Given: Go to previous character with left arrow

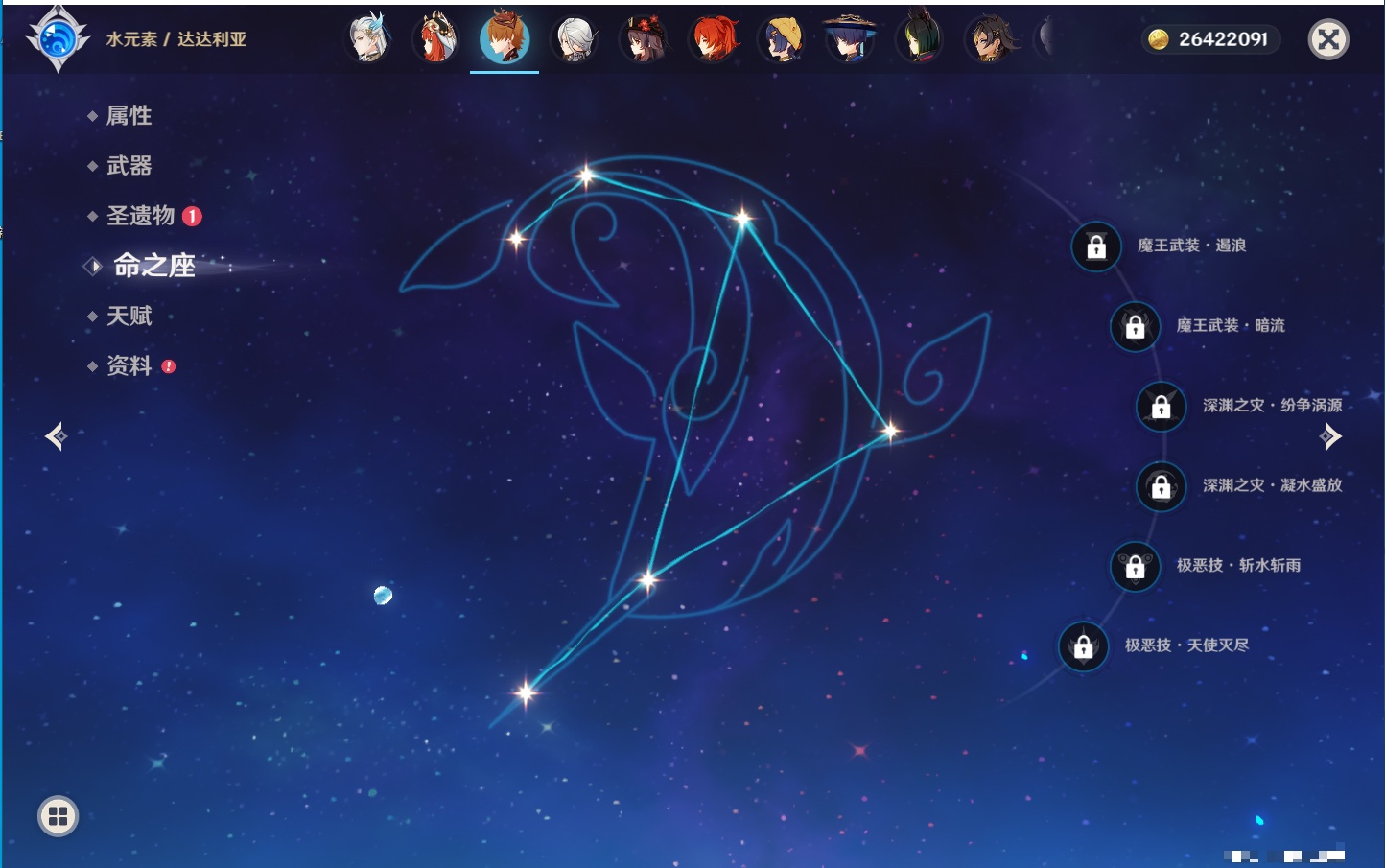Looking at the screenshot, I should pyautogui.click(x=56, y=436).
